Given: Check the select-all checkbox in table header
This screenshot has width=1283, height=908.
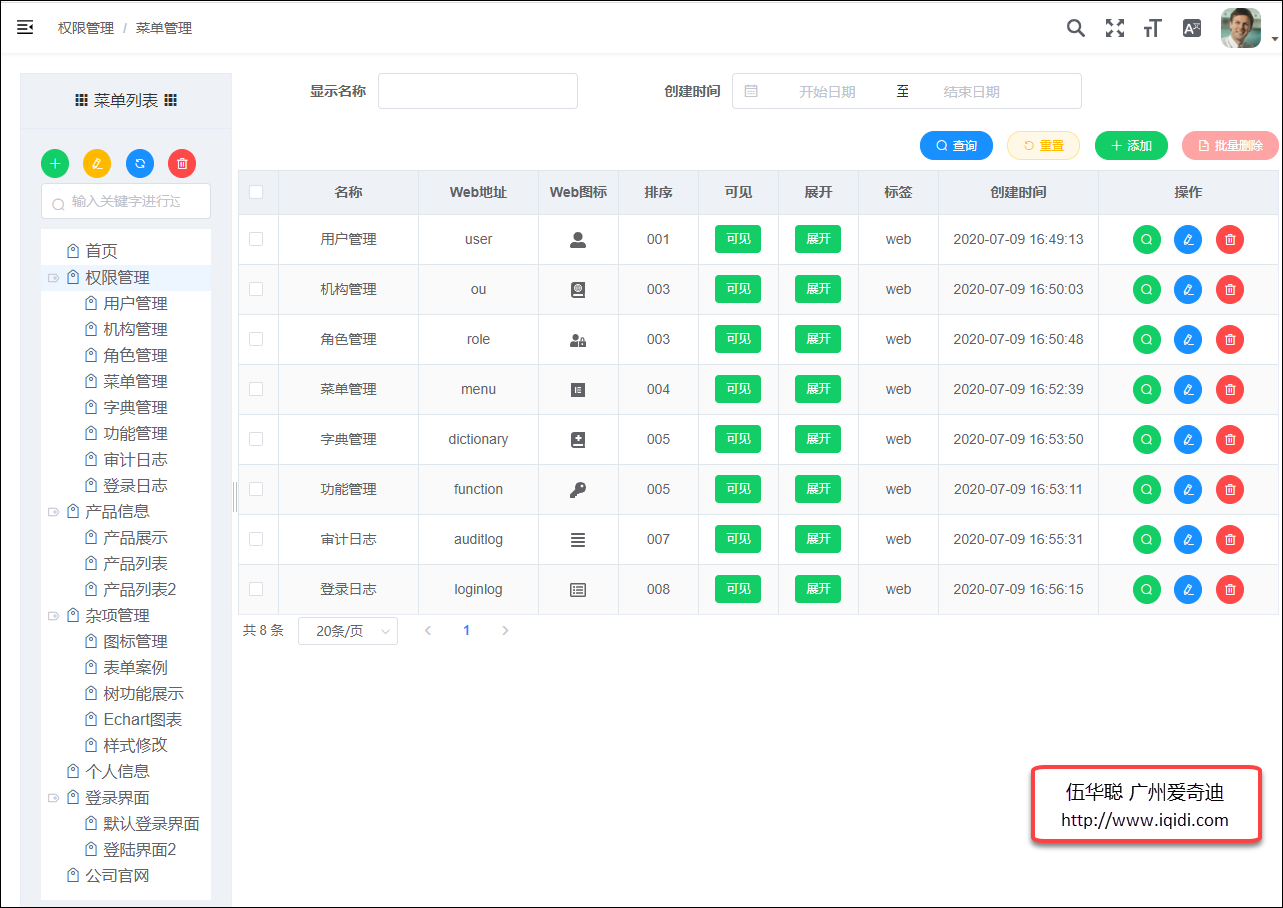Looking at the screenshot, I should pyautogui.click(x=256, y=192).
